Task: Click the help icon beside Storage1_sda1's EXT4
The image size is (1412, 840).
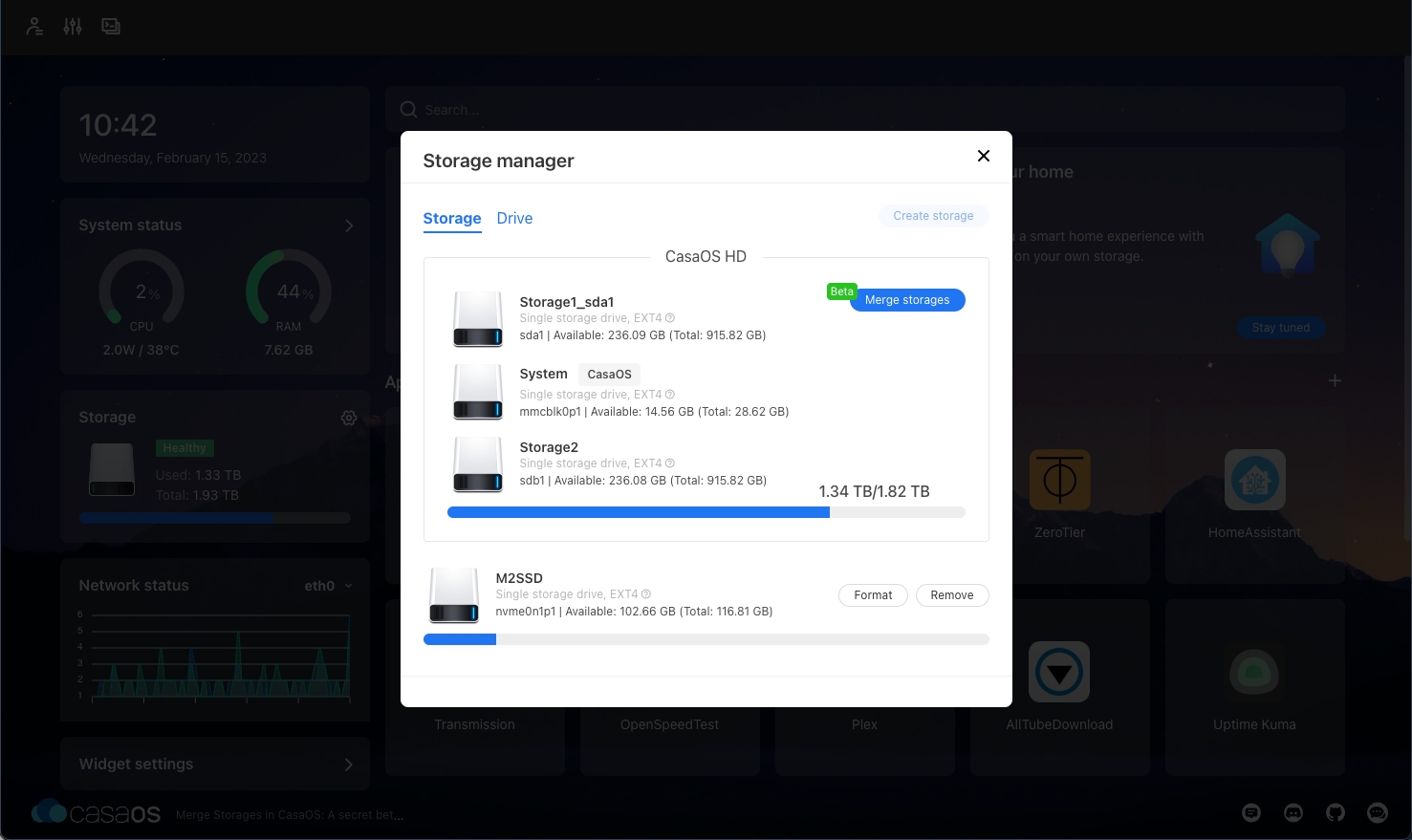Action: pos(670,318)
